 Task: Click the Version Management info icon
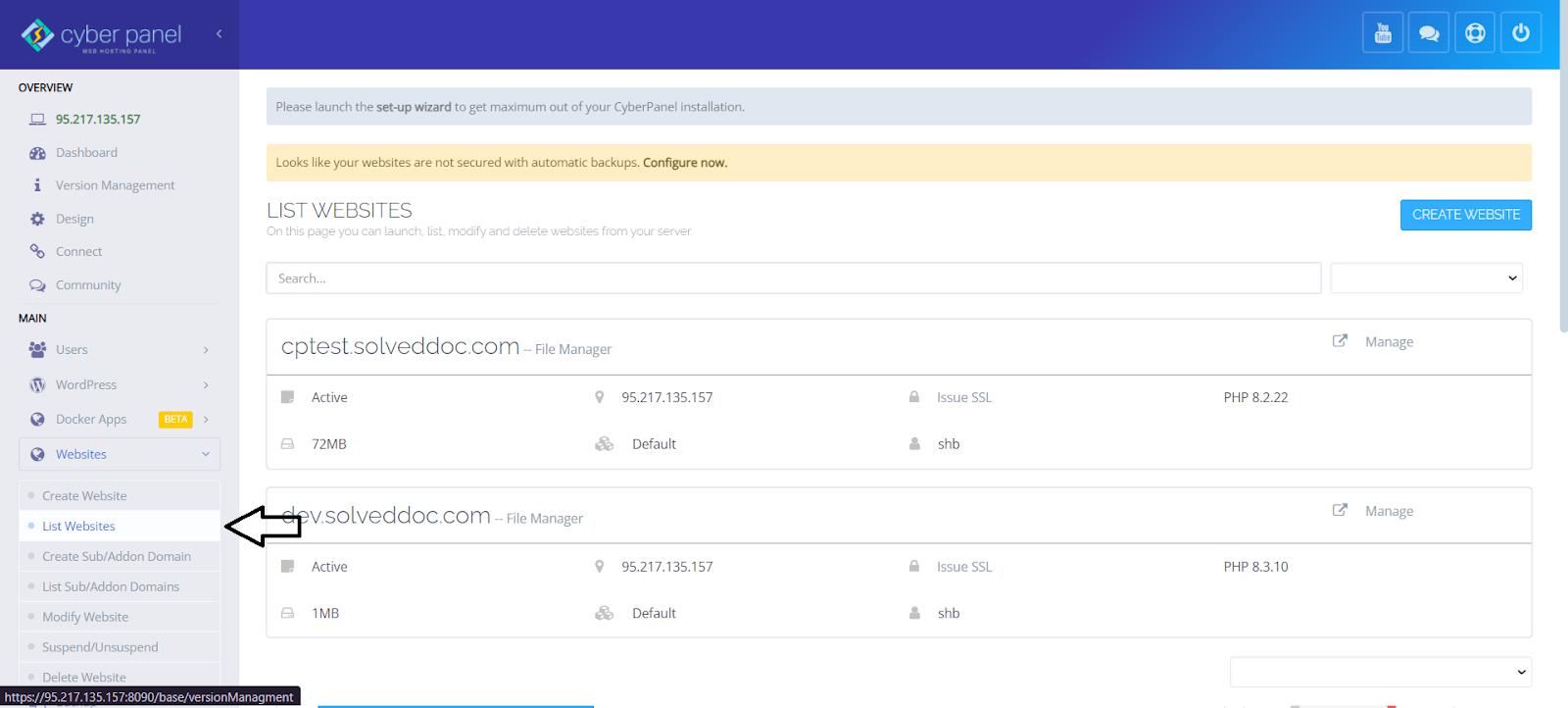pyautogui.click(x=37, y=185)
